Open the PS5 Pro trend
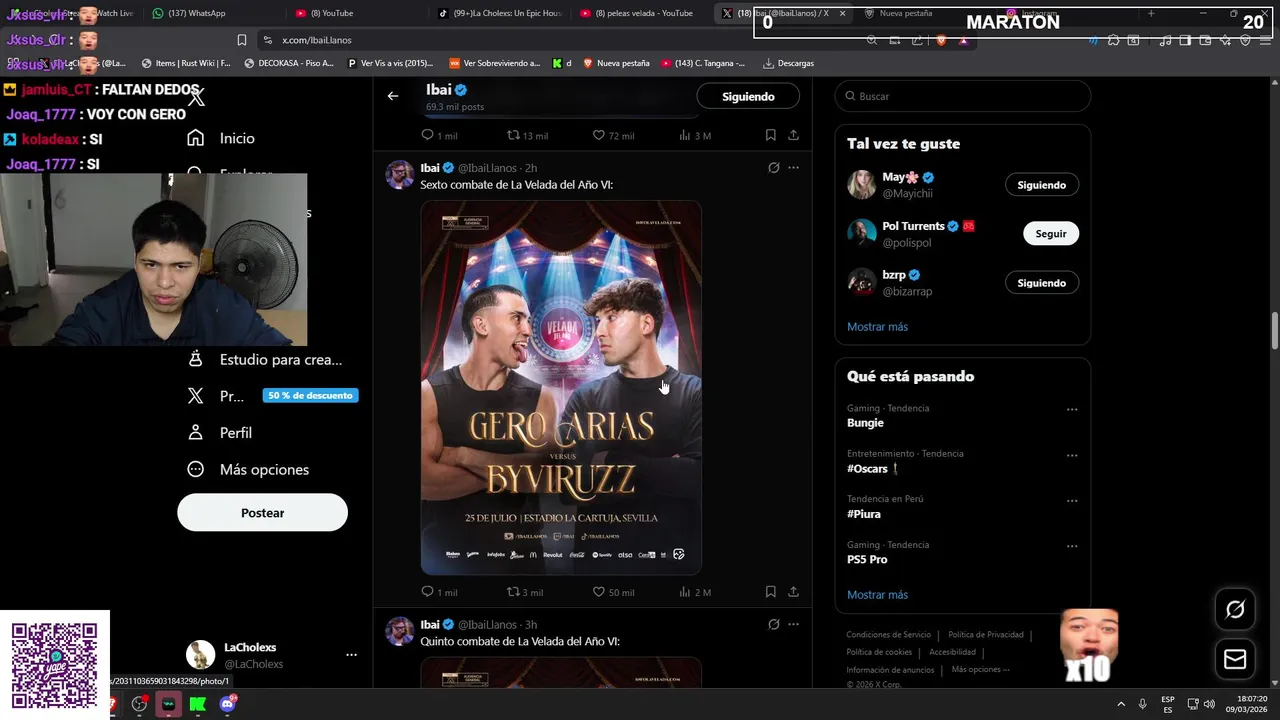 (867, 559)
